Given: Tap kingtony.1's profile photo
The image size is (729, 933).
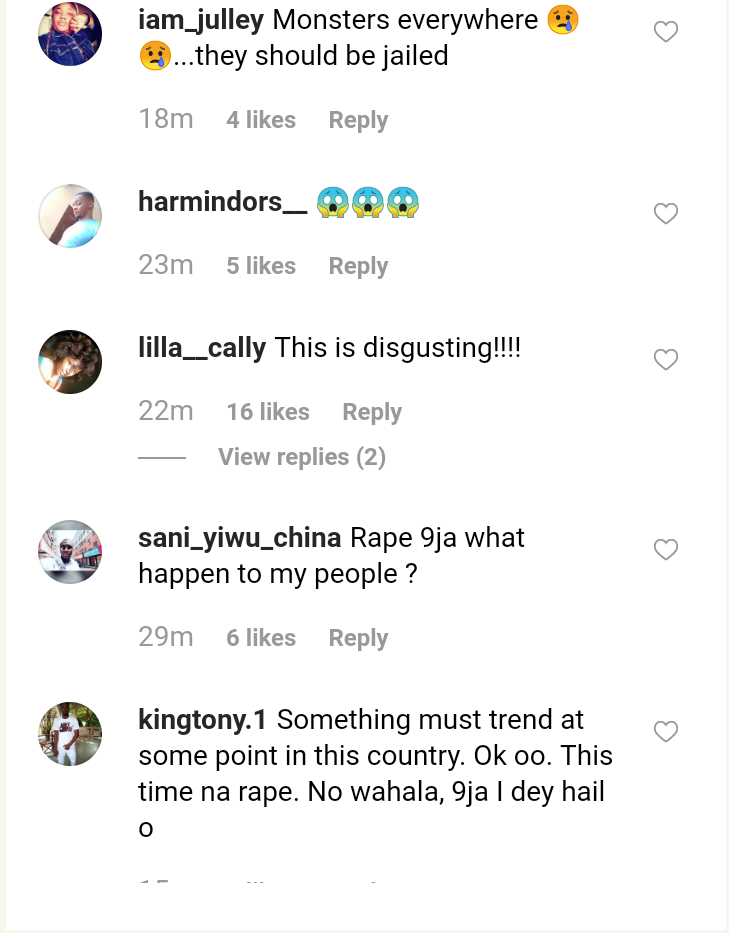Looking at the screenshot, I should (70, 733).
